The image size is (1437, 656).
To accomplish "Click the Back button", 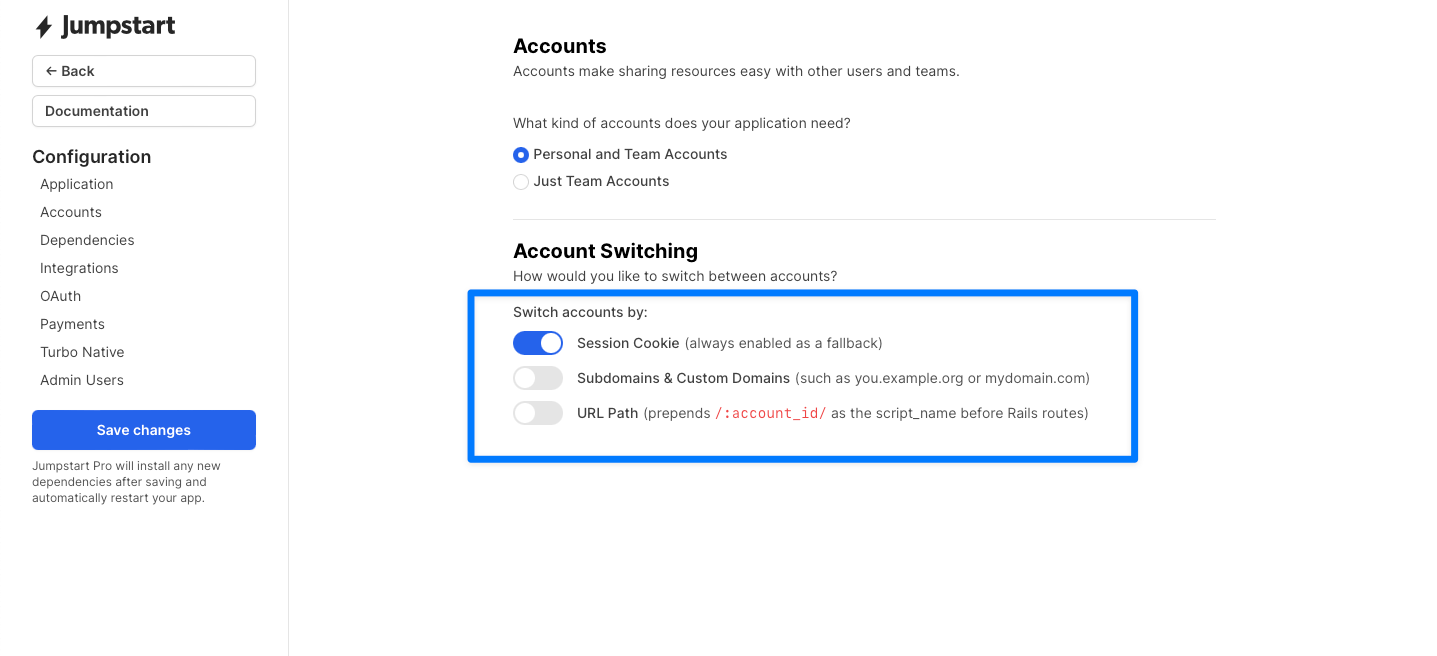I will click(143, 71).
